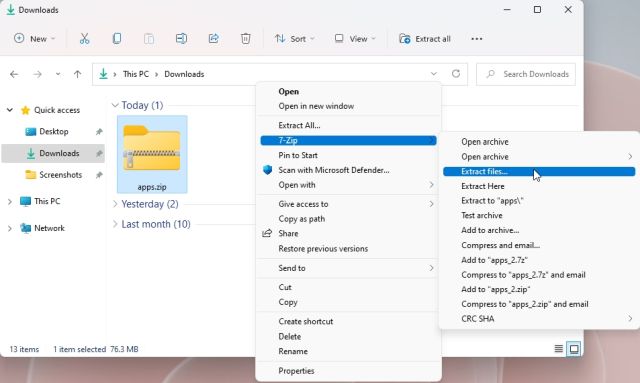
Task: Expand the This PC tree node
Action: [x=10, y=201]
